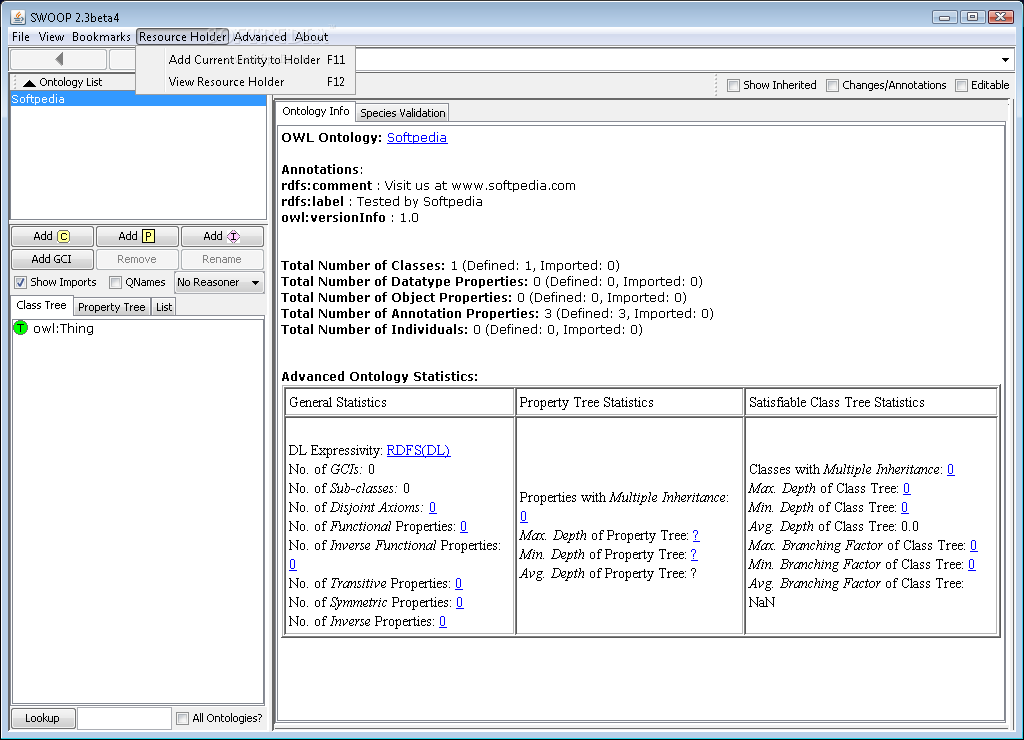Click the address bar field
Viewport: 1024px width, 740px height.
(x=677, y=60)
